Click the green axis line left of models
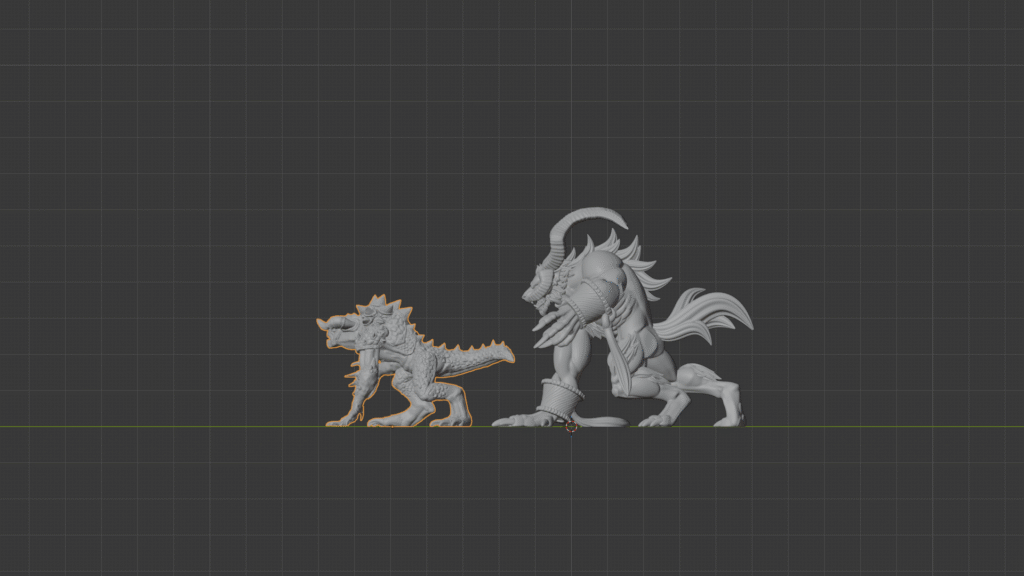 click(x=150, y=427)
